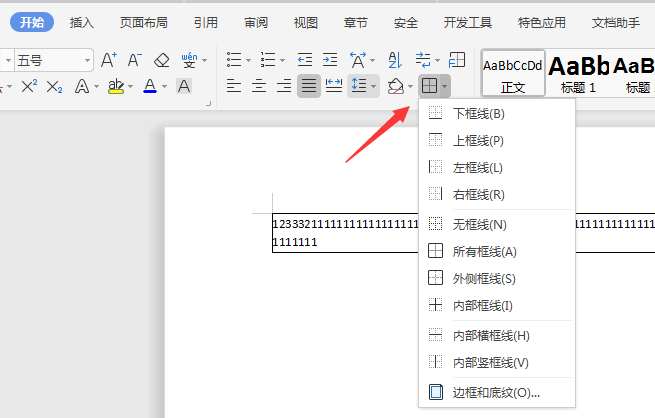This screenshot has width=655, height=418.
Task: Expand the bullet list dropdown arrow
Action: click(x=249, y=61)
